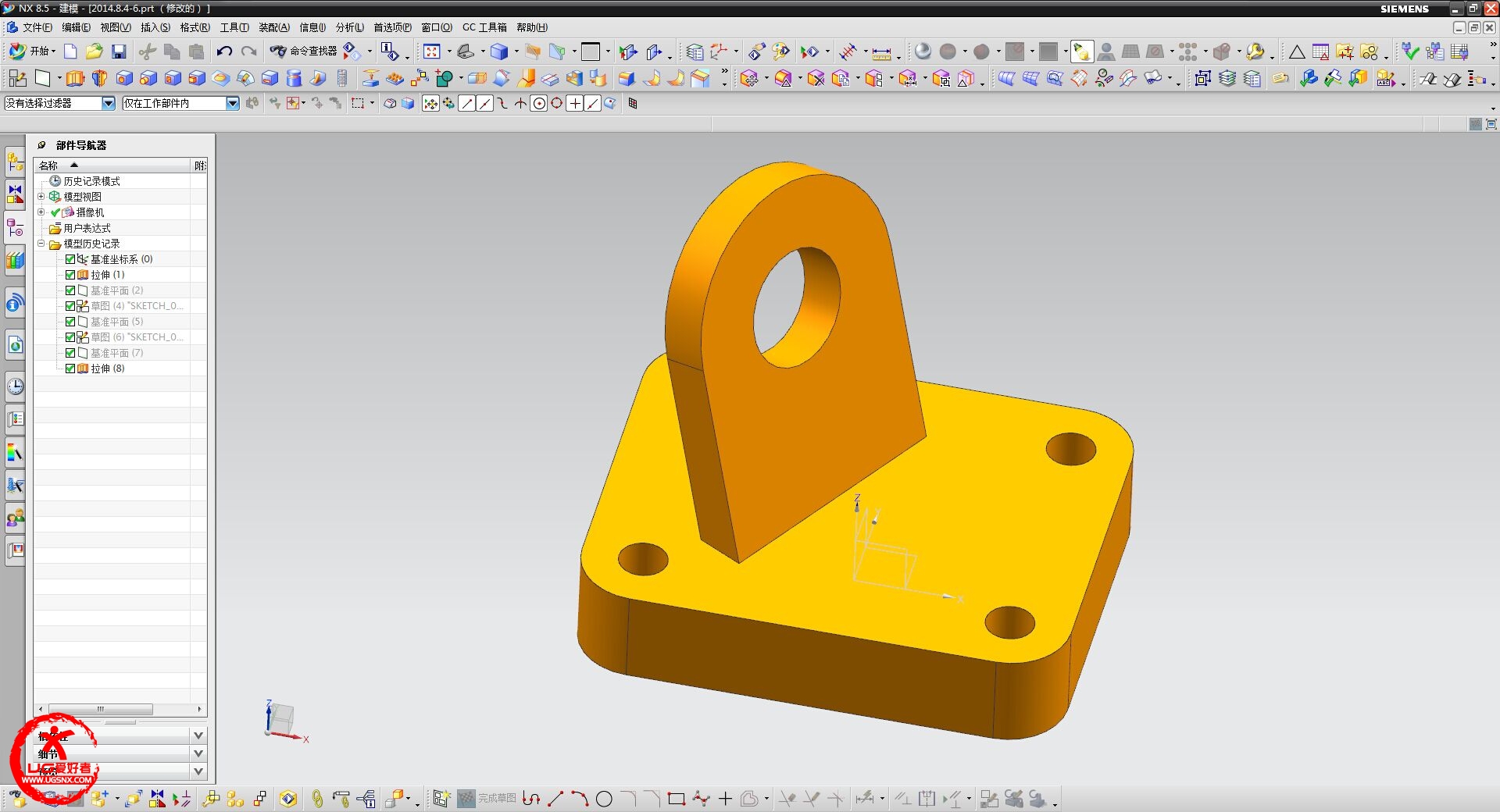Toggle the 摄像机 green checkmark
Viewport: 1500px width, 812px height.
click(x=55, y=212)
